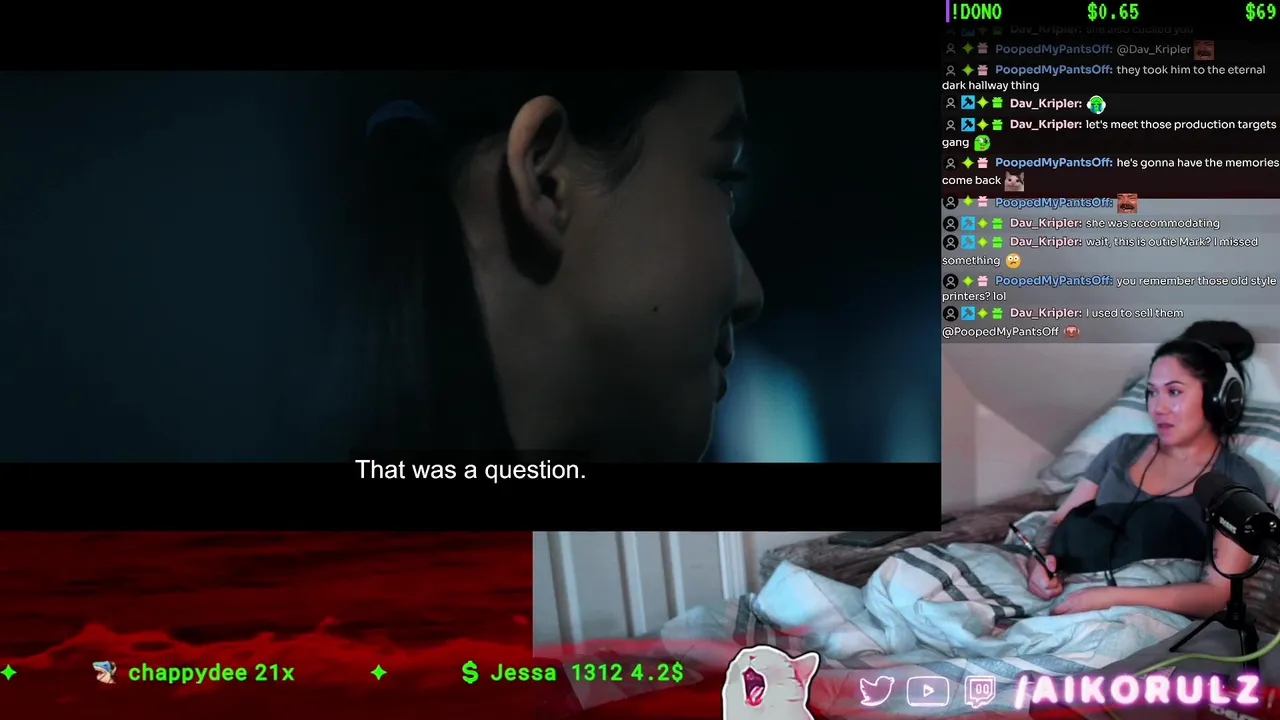Click the '$0.65' donation amount
Screen dimensions: 1280x720
1113,12
